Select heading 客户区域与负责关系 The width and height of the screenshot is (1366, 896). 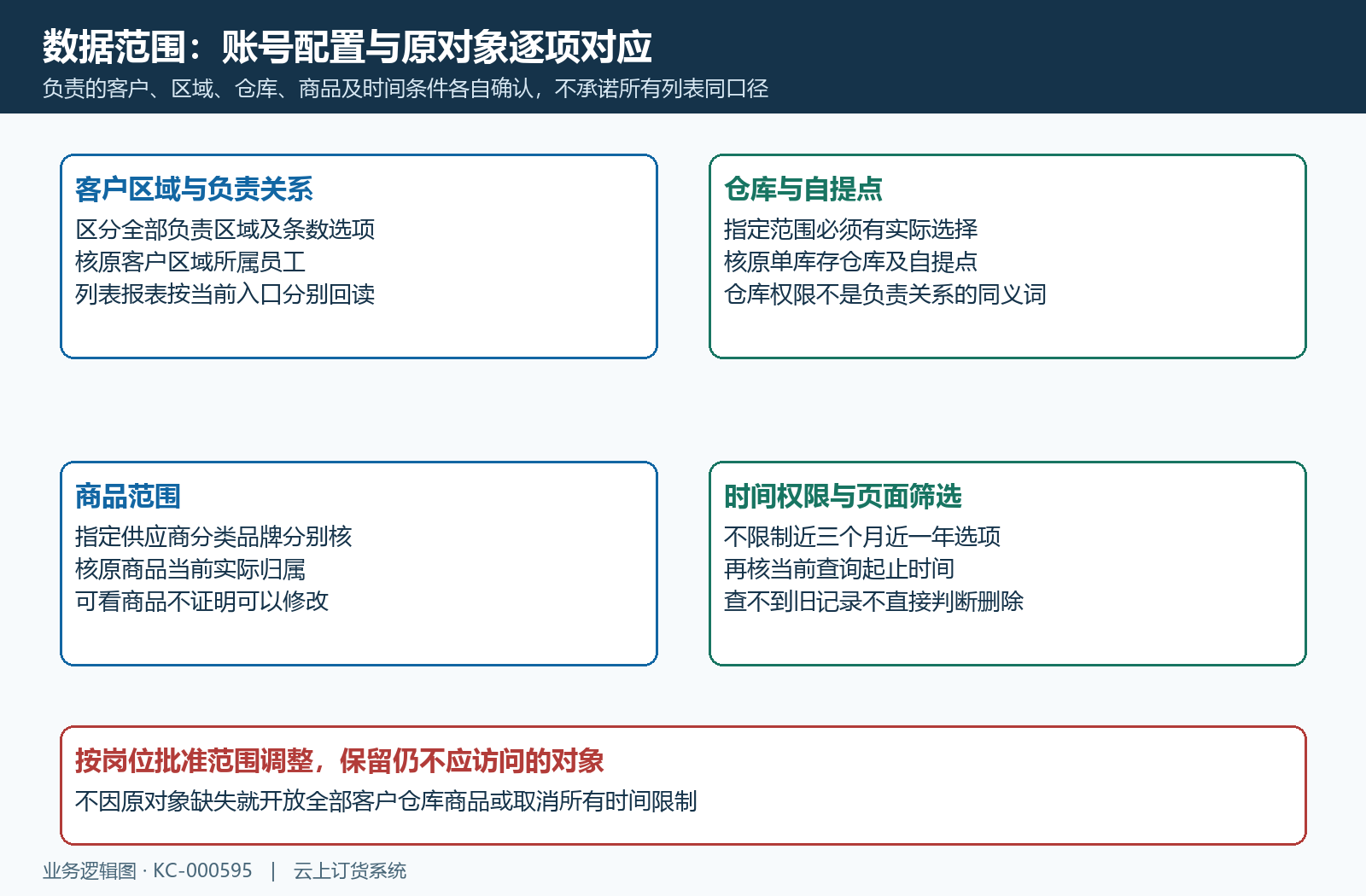(x=194, y=189)
